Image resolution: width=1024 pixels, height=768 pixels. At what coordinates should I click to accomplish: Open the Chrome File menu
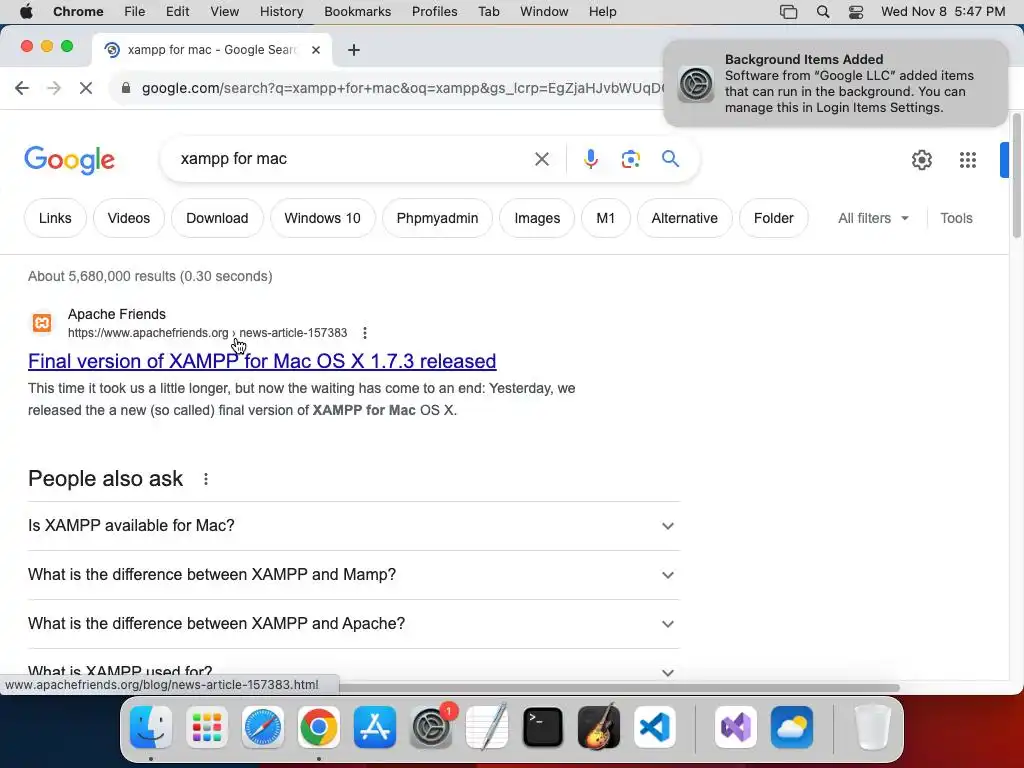pos(135,12)
